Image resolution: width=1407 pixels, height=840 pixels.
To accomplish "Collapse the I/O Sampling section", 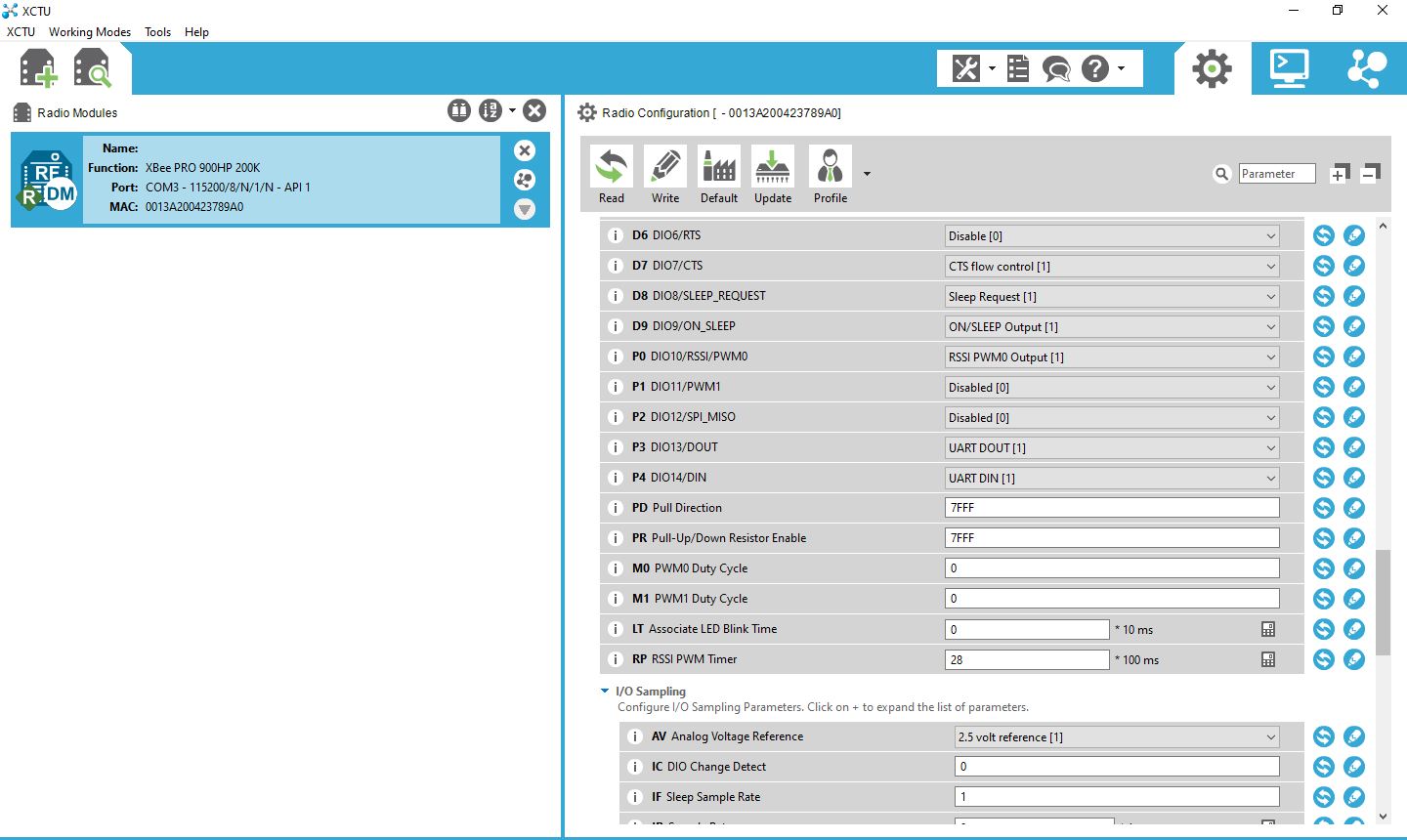I will click(x=605, y=692).
